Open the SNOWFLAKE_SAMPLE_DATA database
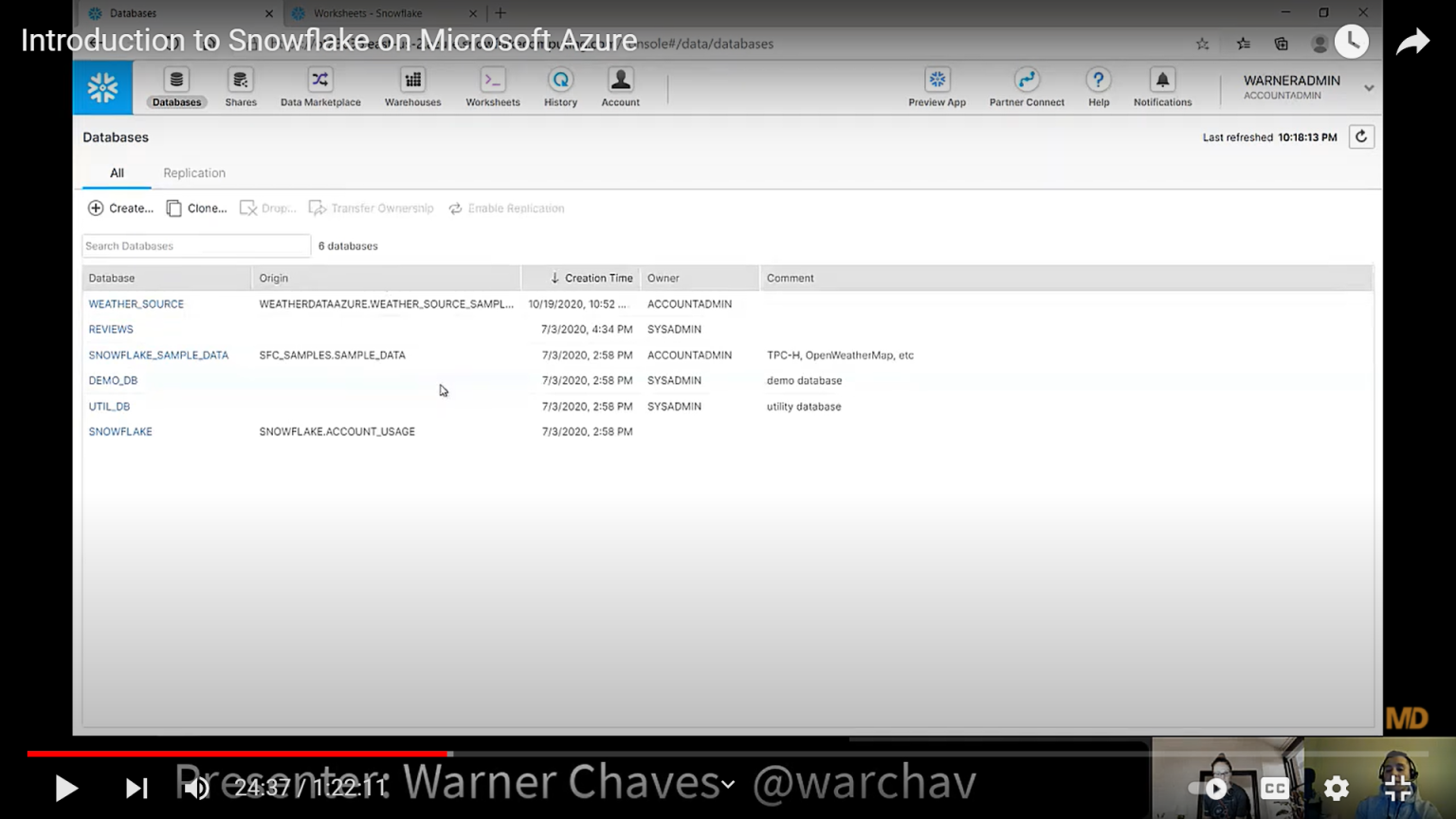The height and width of the screenshot is (819, 1456). [x=158, y=355]
